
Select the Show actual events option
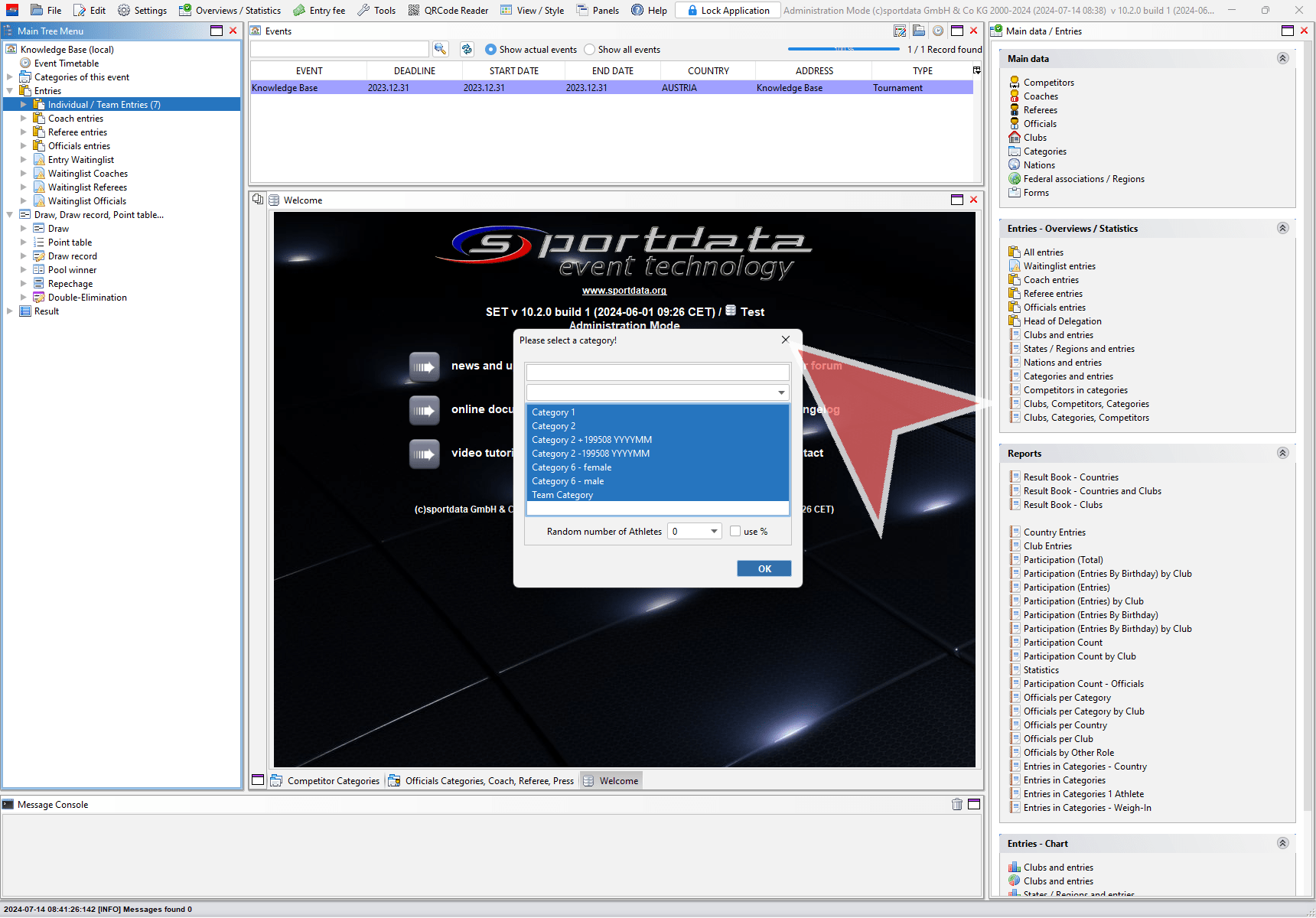[x=490, y=50]
